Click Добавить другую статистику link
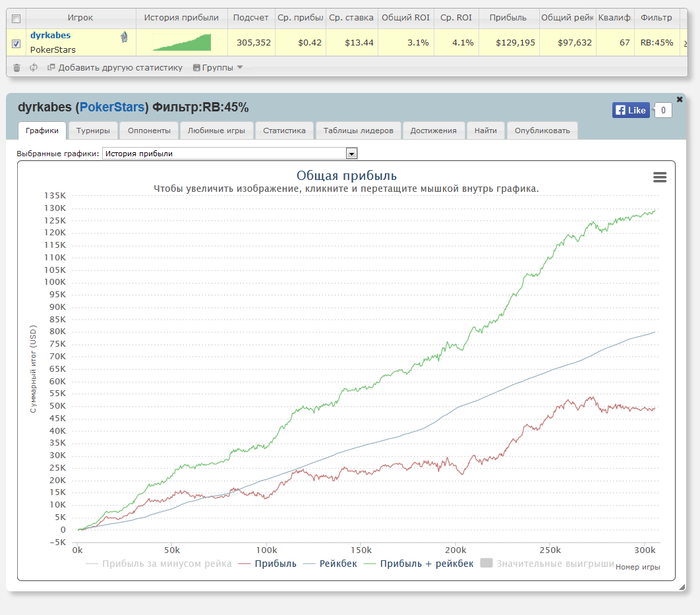This screenshot has height=615, width=700. (115, 68)
